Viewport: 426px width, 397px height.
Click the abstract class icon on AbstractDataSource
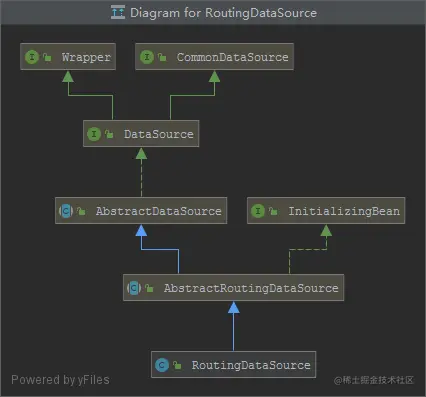[x=66, y=211]
